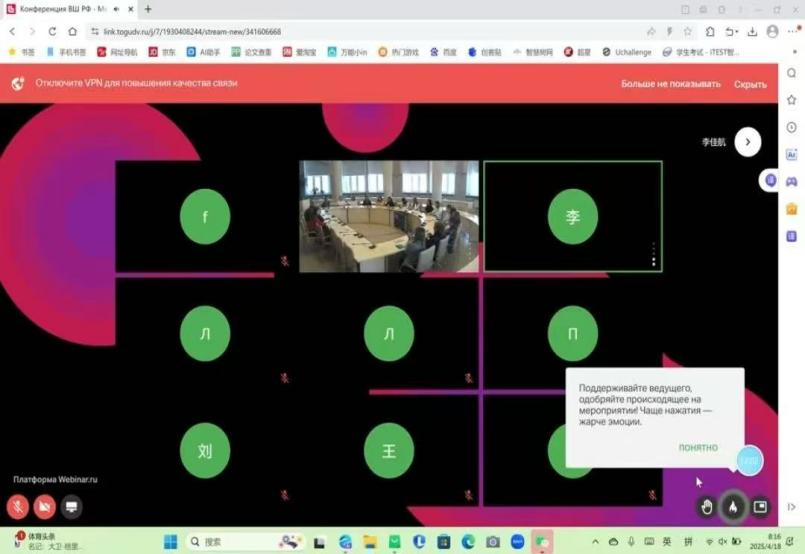Open the 热门游戏 bookmark
This screenshot has height=554, width=805.
[398, 52]
